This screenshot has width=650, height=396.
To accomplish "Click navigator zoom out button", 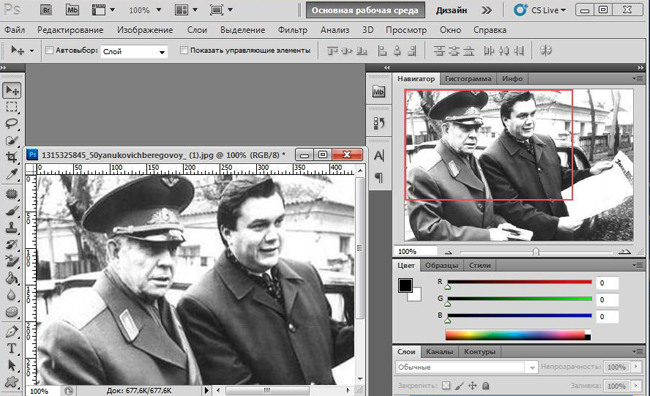I will click(448, 252).
